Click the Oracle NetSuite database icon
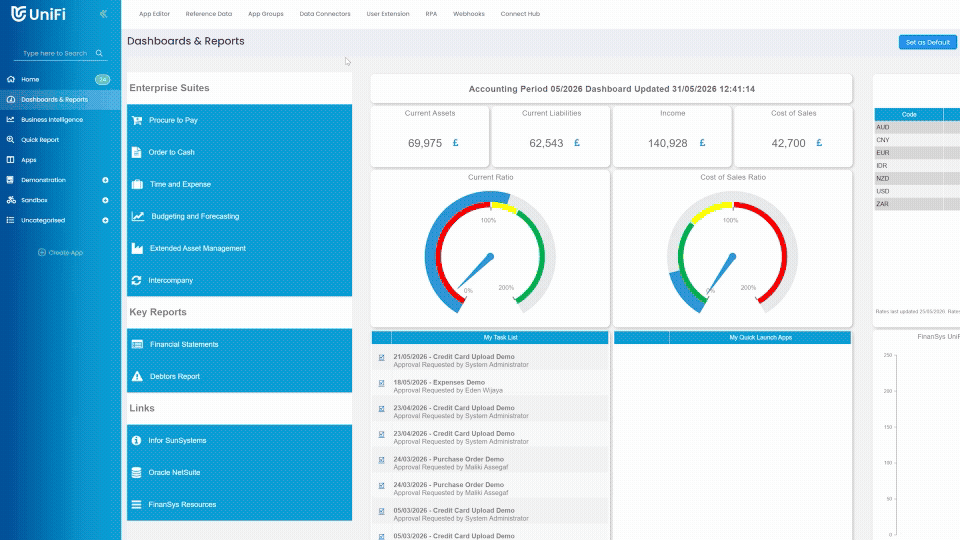Image resolution: width=960 pixels, height=540 pixels. [137, 472]
